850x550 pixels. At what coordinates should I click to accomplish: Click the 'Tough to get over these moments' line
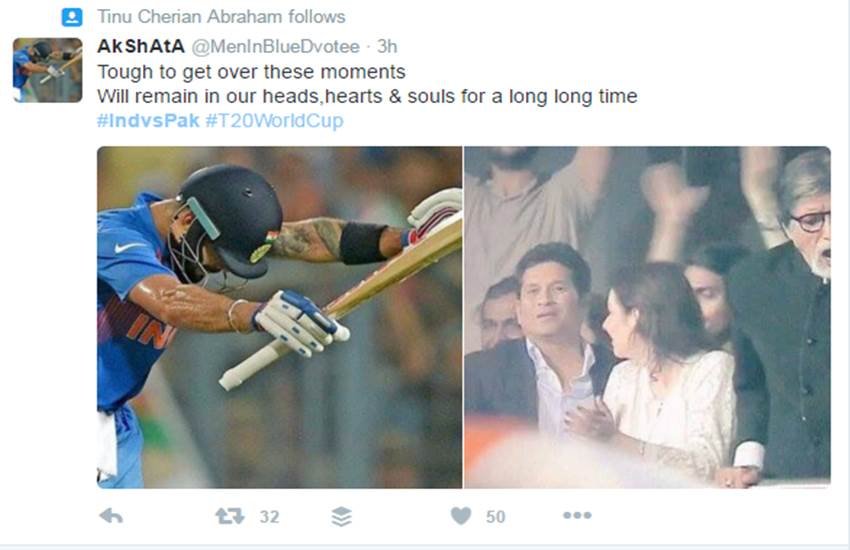click(252, 72)
